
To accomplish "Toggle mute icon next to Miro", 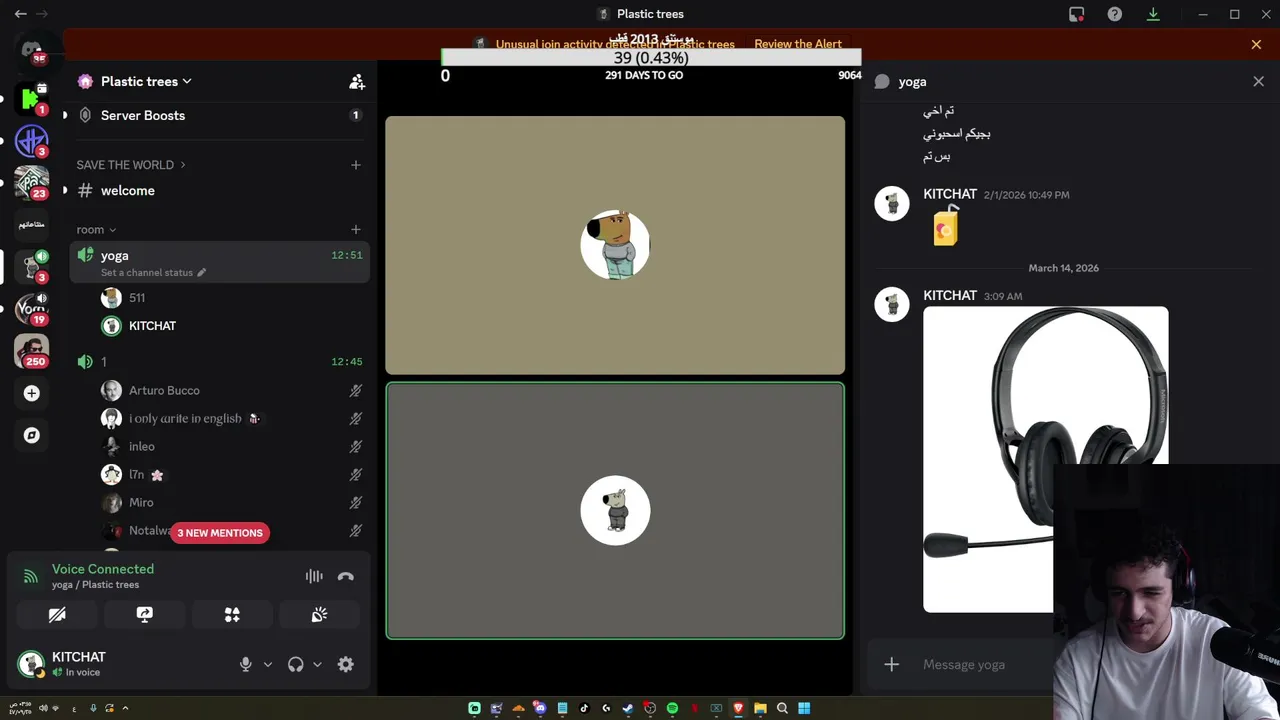I will (x=355, y=503).
